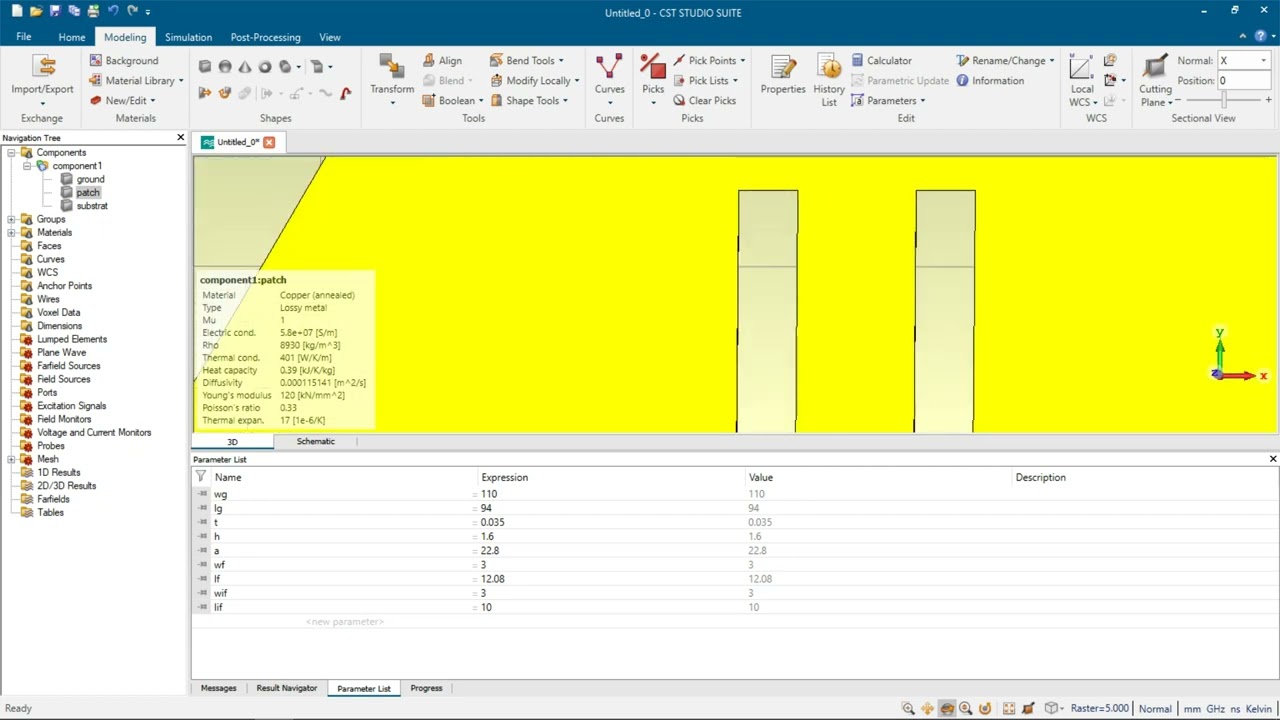Open the Simulation ribbon tab
1280x720 pixels.
pos(188,37)
